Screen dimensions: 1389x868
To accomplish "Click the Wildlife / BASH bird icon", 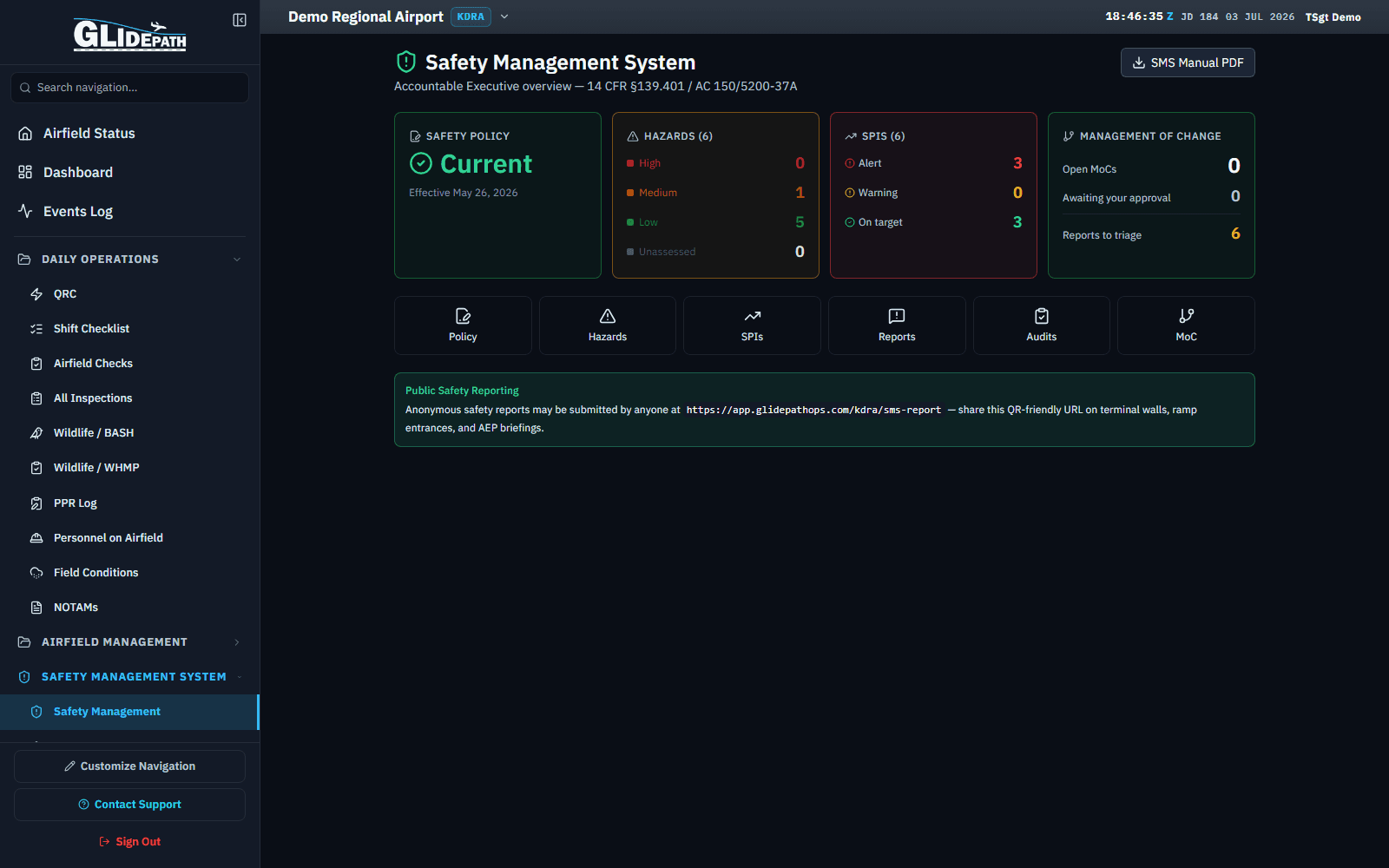I will click(x=36, y=433).
